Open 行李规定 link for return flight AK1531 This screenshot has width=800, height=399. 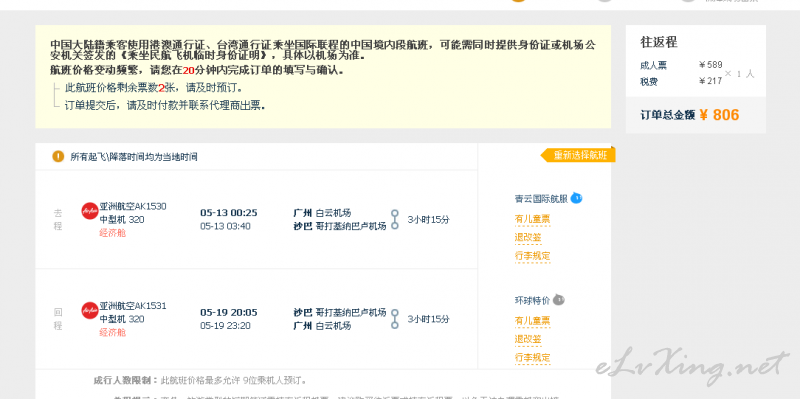point(532,358)
